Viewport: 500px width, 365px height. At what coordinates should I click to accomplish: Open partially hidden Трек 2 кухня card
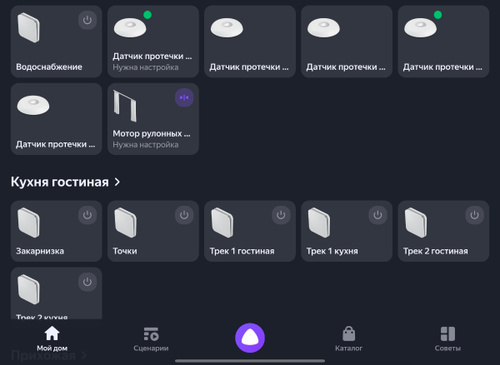click(56, 293)
